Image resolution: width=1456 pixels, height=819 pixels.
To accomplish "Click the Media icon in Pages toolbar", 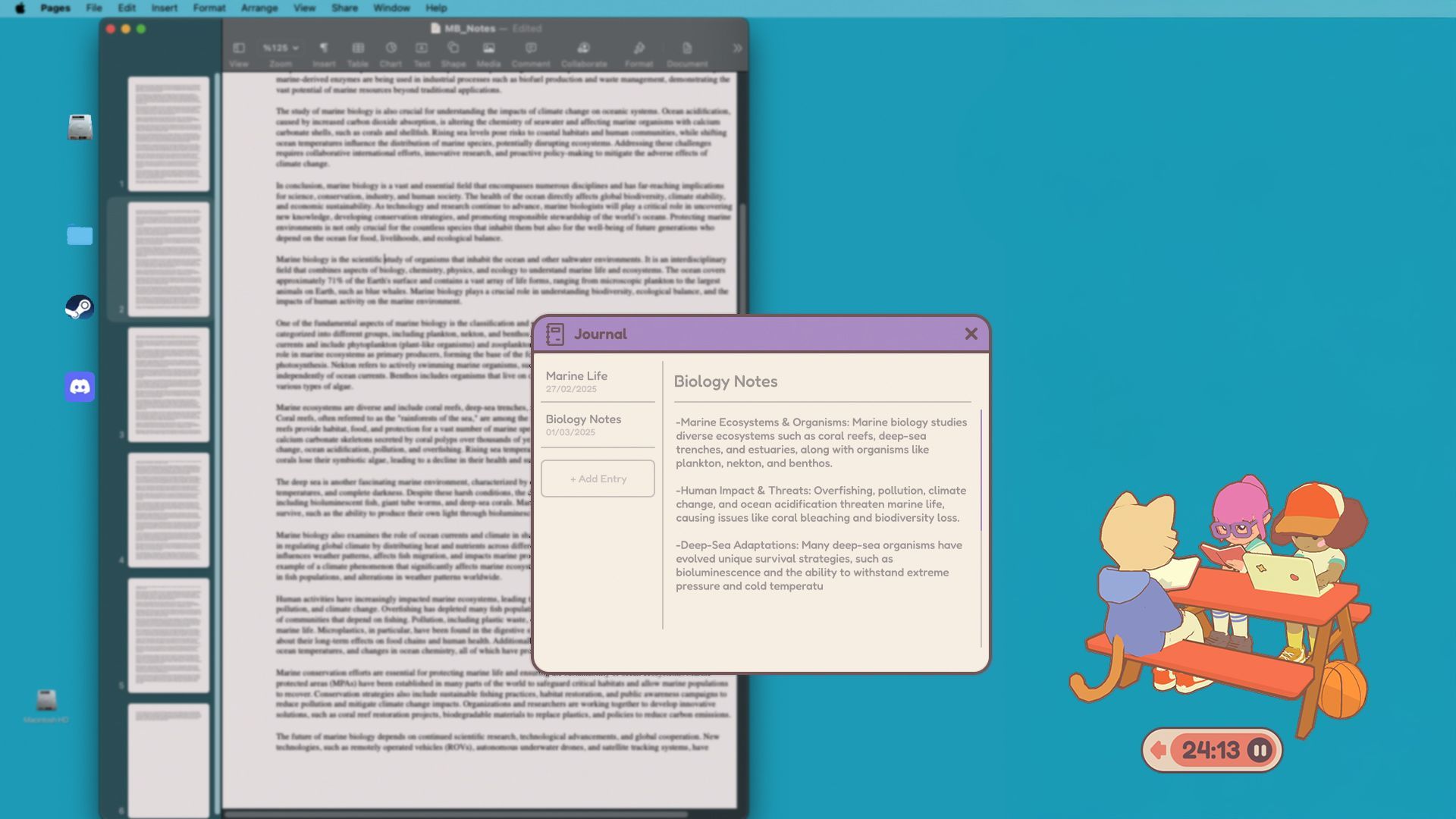I will [488, 48].
